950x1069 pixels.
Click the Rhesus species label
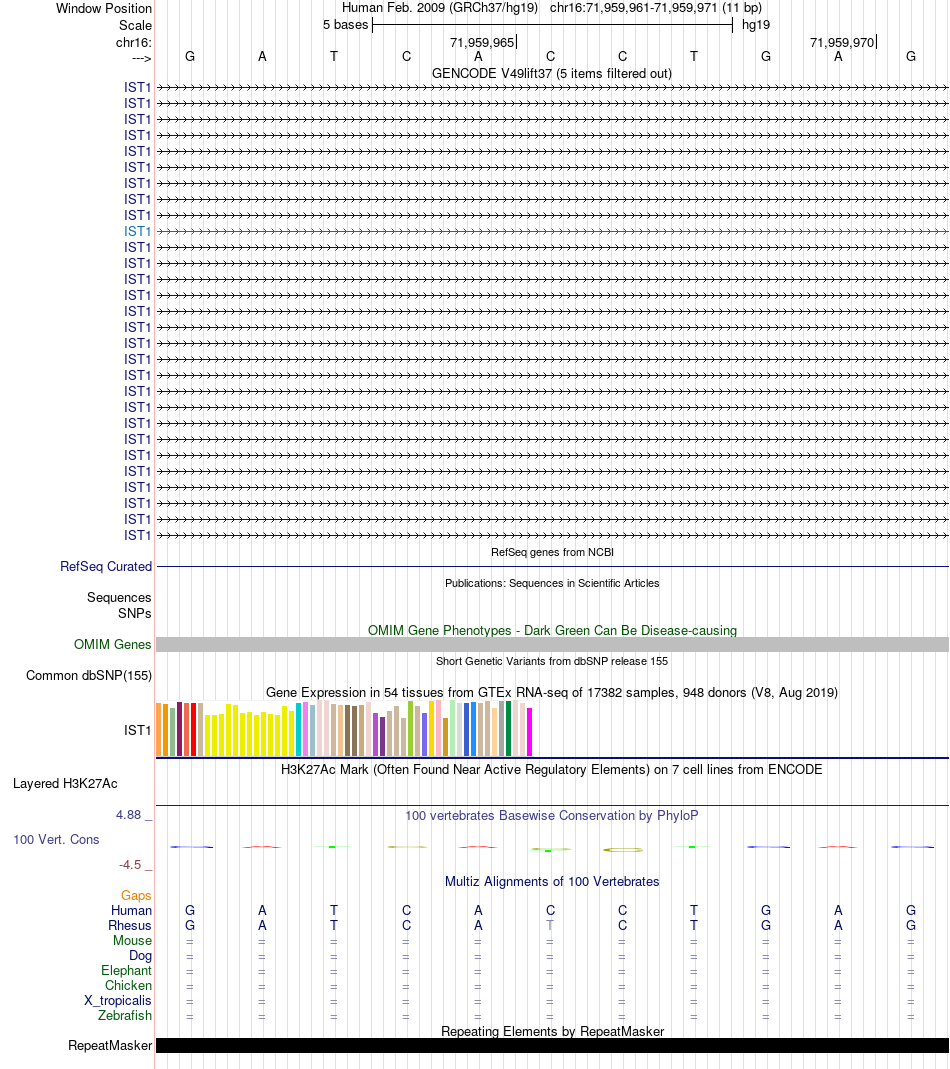click(130, 925)
